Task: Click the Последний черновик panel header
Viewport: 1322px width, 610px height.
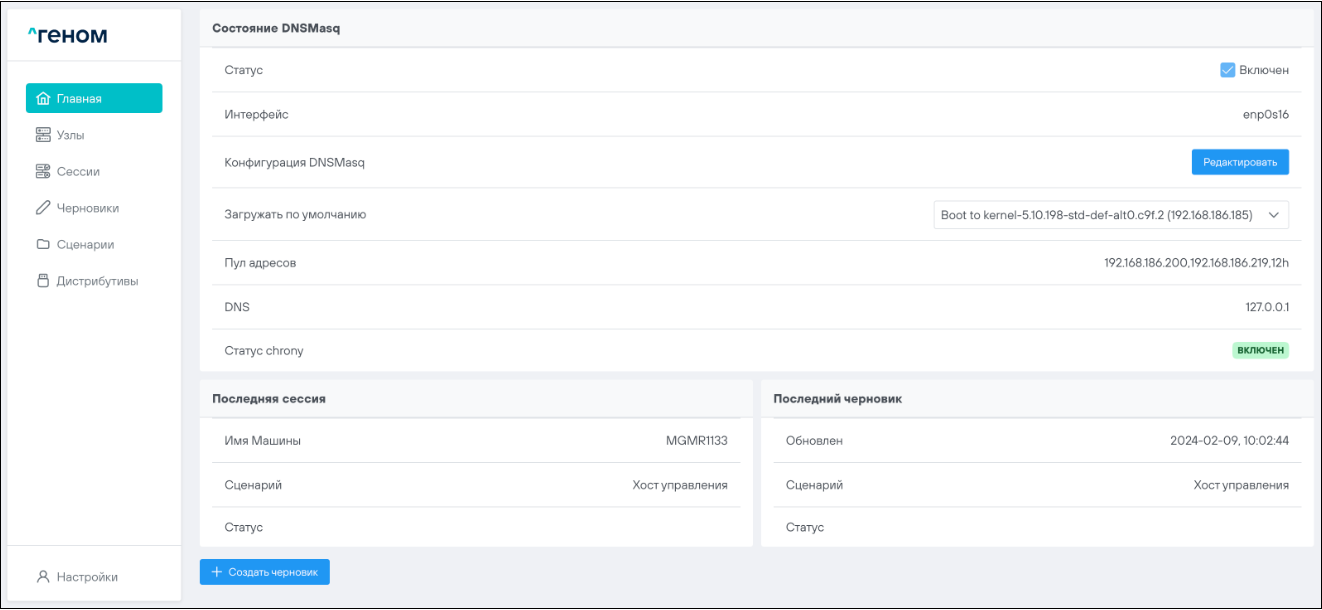Action: coord(838,398)
